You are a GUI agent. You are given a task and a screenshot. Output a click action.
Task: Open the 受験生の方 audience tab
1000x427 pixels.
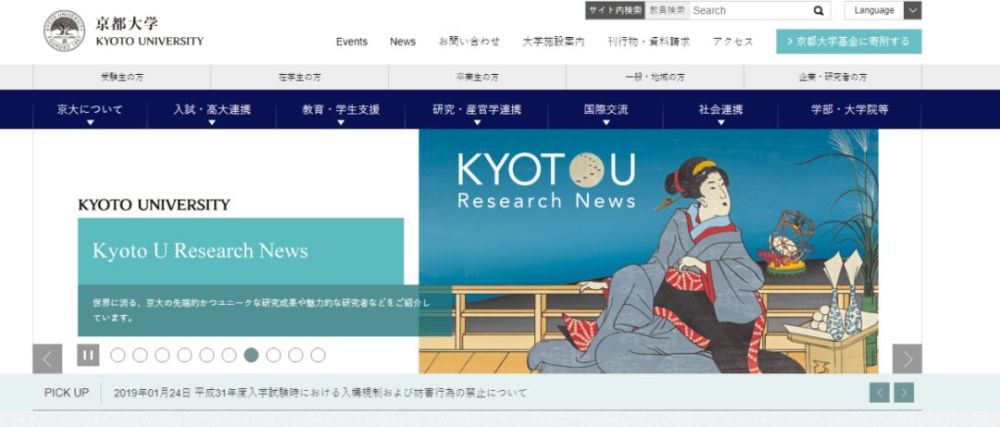click(122, 77)
